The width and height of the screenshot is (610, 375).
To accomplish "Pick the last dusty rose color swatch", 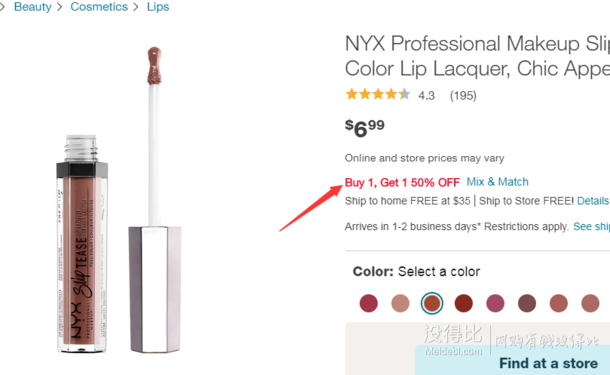I will 590,303.
